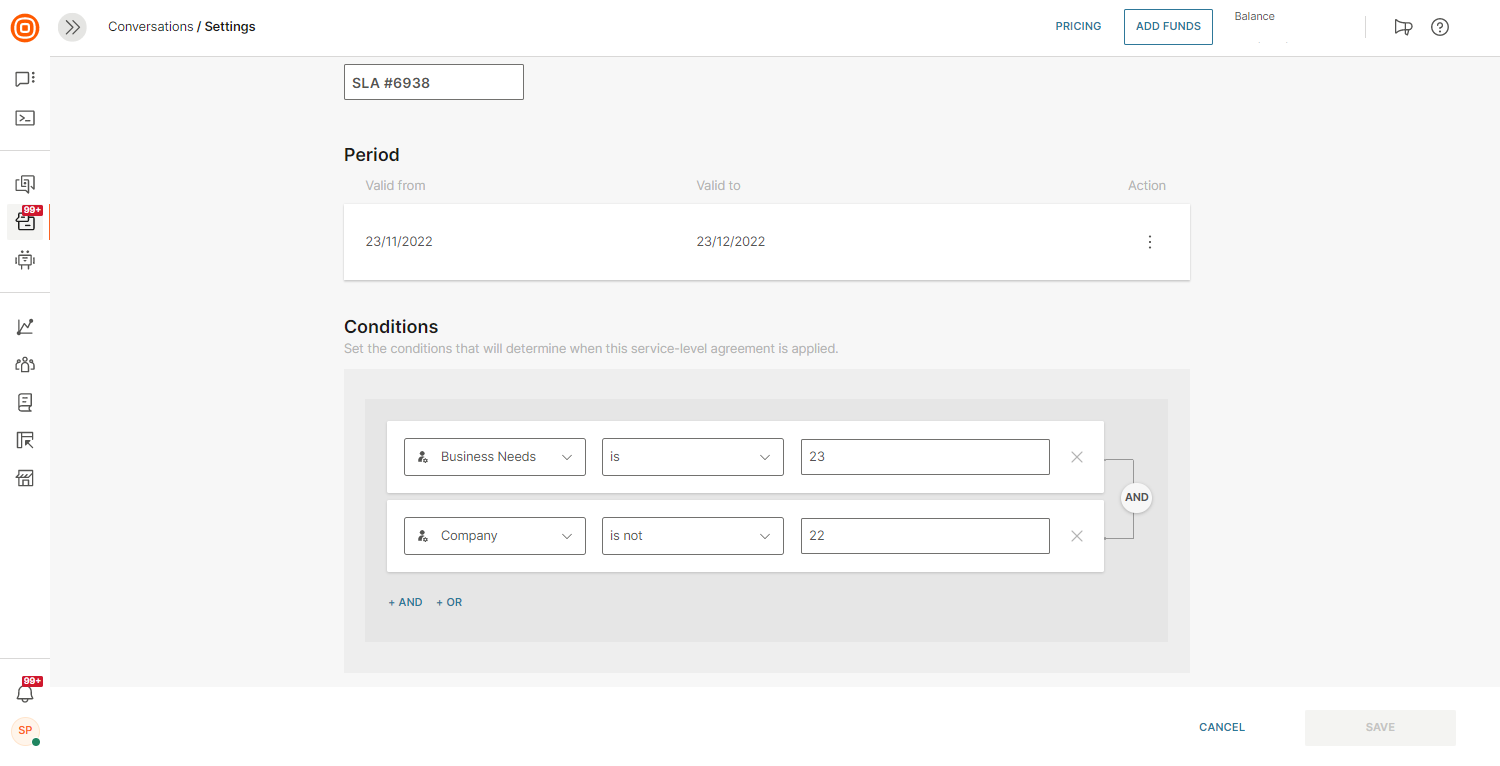The image size is (1500, 766).
Task: Open the chat messages sidebar icon
Action: 25,79
